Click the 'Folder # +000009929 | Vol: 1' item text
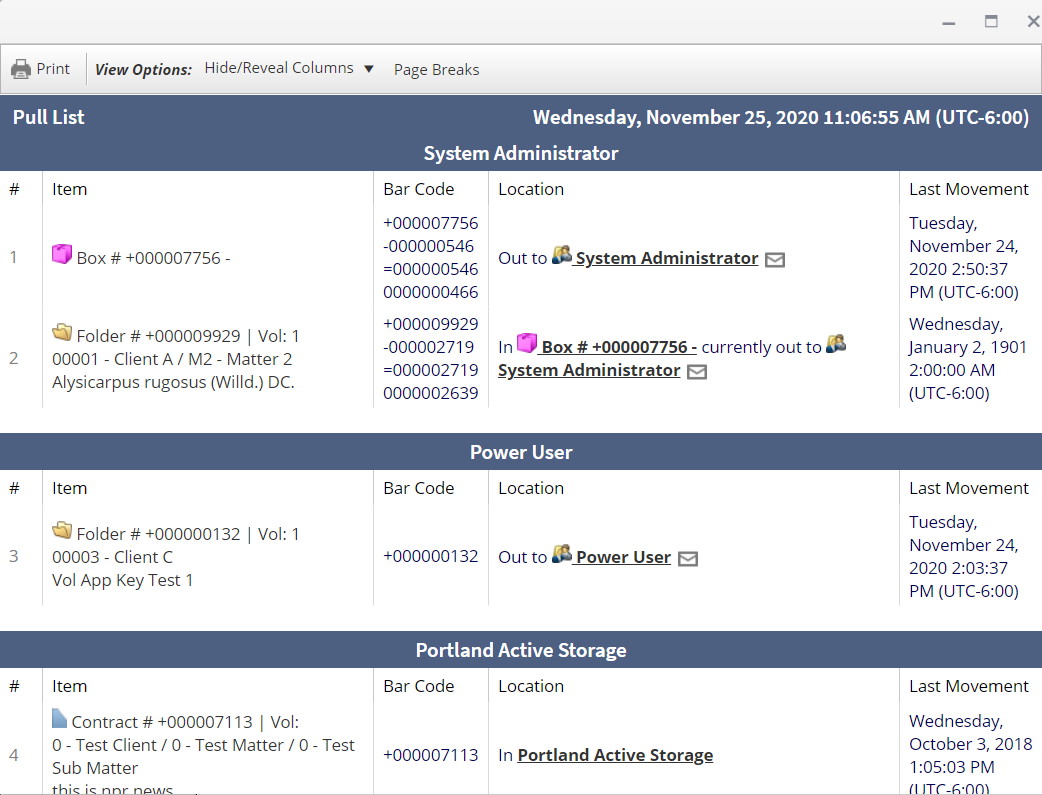1042x795 pixels. tap(188, 336)
